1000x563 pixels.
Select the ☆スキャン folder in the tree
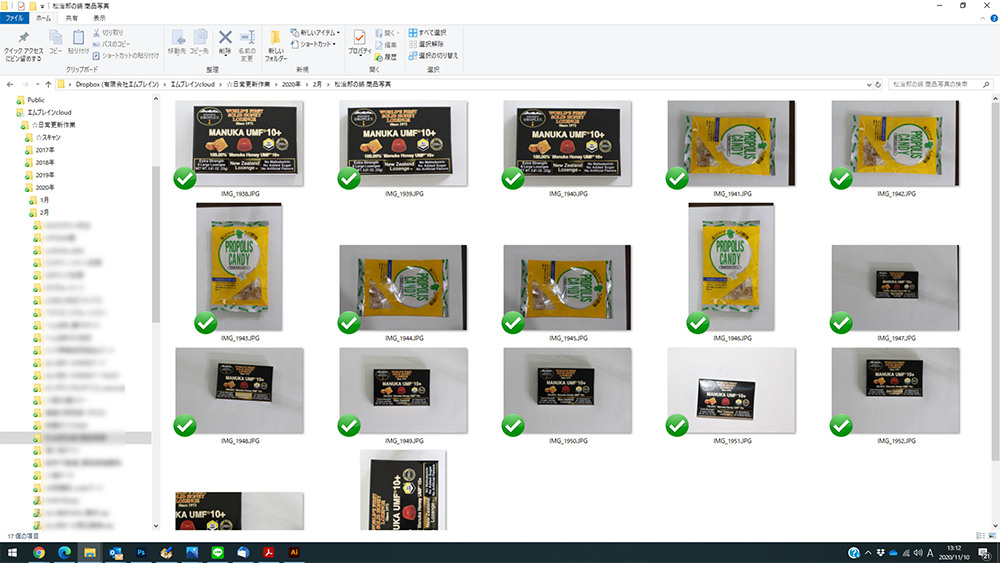click(48, 137)
